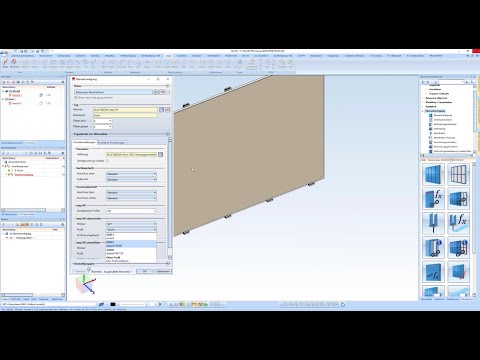
Task: Click the OK button
Action: (x=145, y=271)
